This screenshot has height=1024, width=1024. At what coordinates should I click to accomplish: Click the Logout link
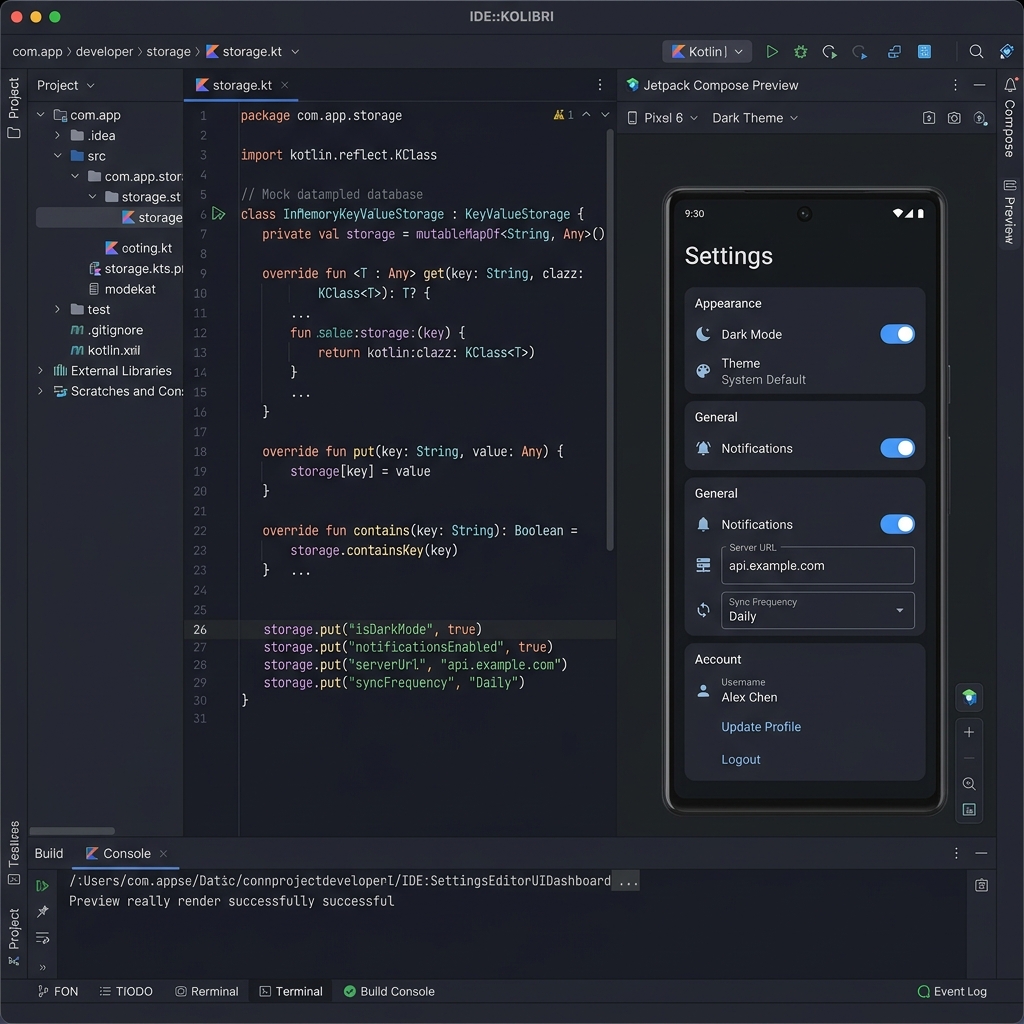pyautogui.click(x=741, y=760)
